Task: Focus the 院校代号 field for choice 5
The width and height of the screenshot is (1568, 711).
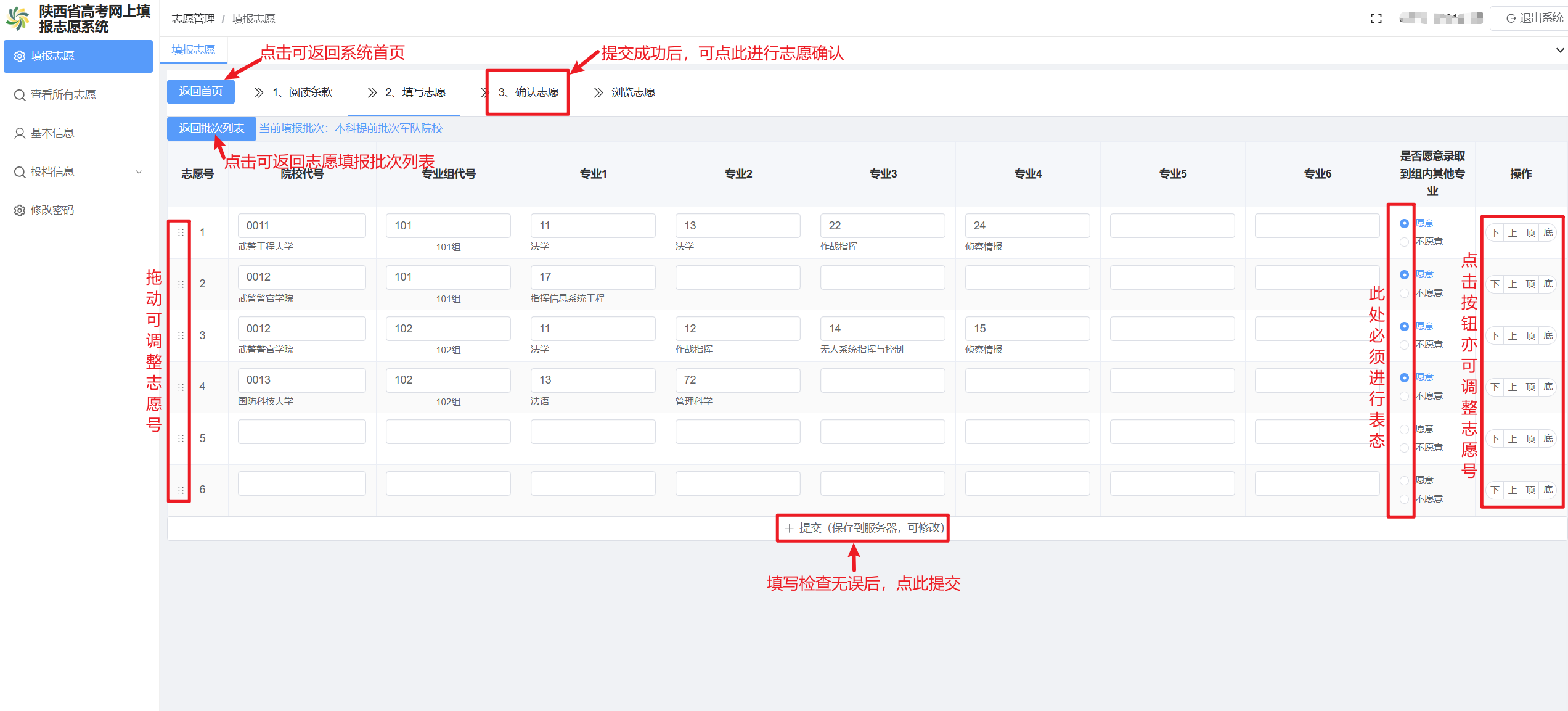Action: click(301, 431)
